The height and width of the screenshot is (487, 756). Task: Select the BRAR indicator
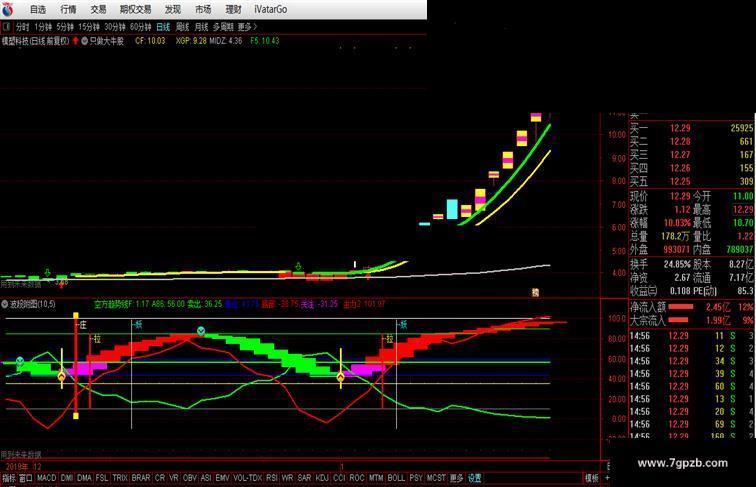[141, 478]
